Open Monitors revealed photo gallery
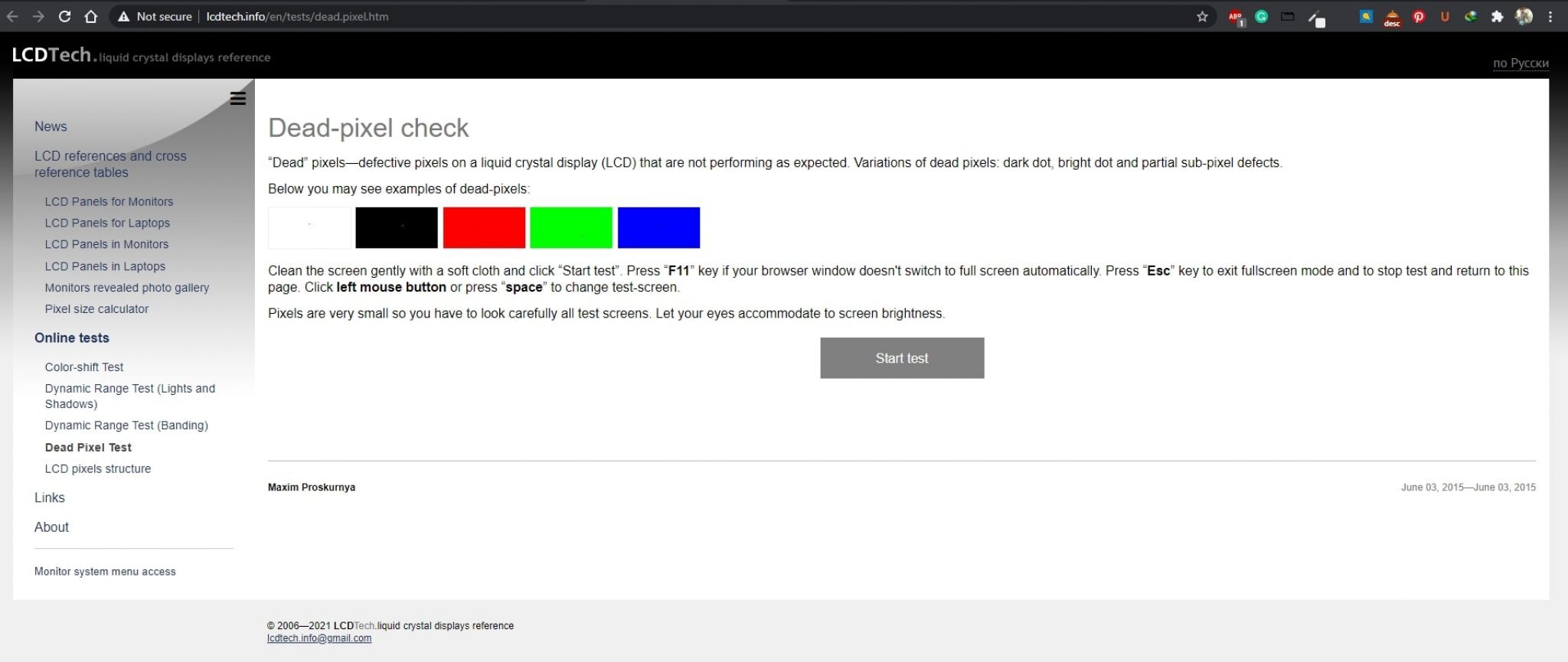This screenshot has width=1568, height=662. click(x=127, y=288)
